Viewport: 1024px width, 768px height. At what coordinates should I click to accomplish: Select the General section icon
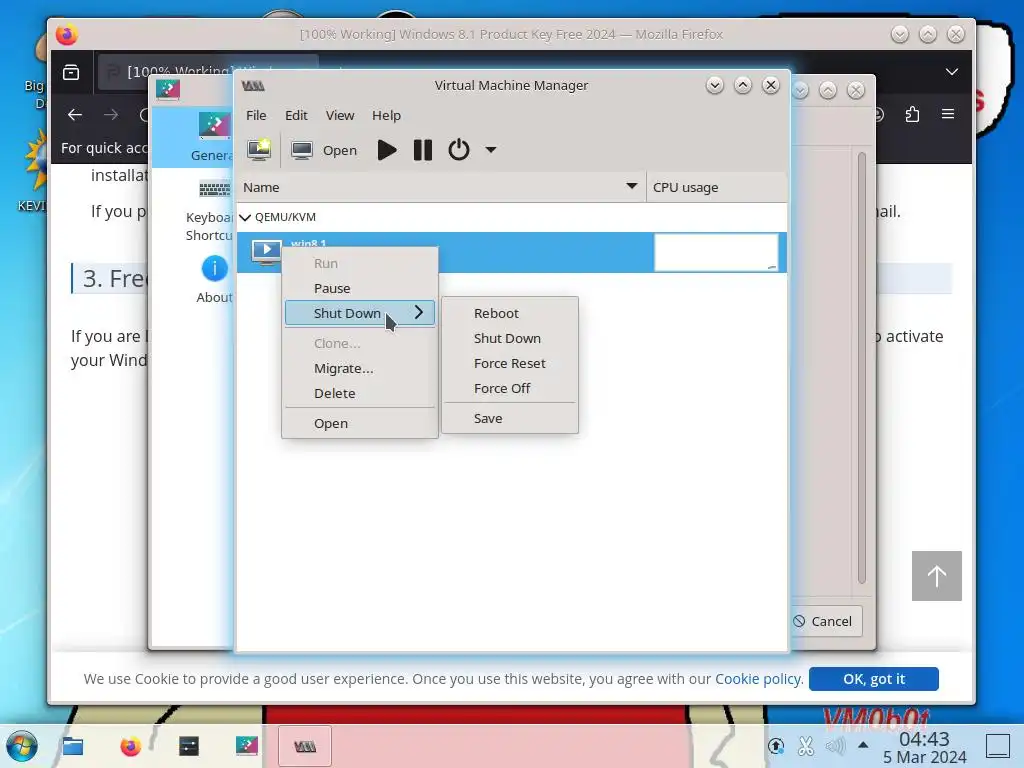(x=214, y=125)
